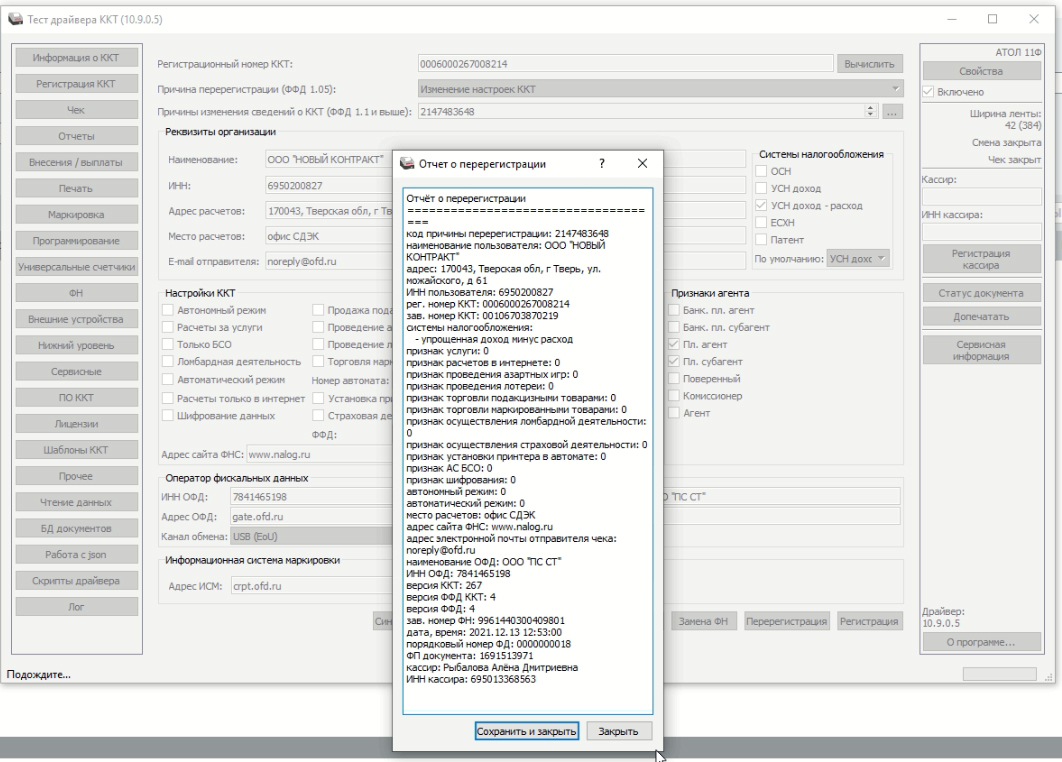Toggle the Автономный режим checkbox
1062x762 pixels.
[168, 310]
